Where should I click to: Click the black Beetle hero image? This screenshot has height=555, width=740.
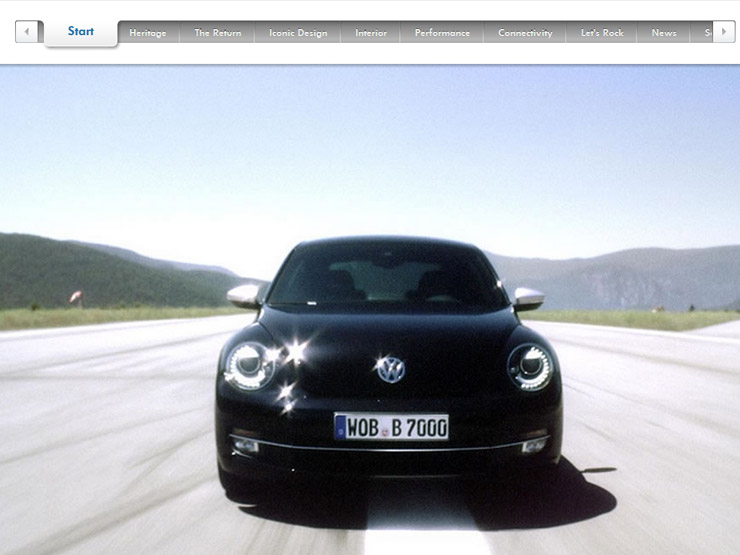370,310
